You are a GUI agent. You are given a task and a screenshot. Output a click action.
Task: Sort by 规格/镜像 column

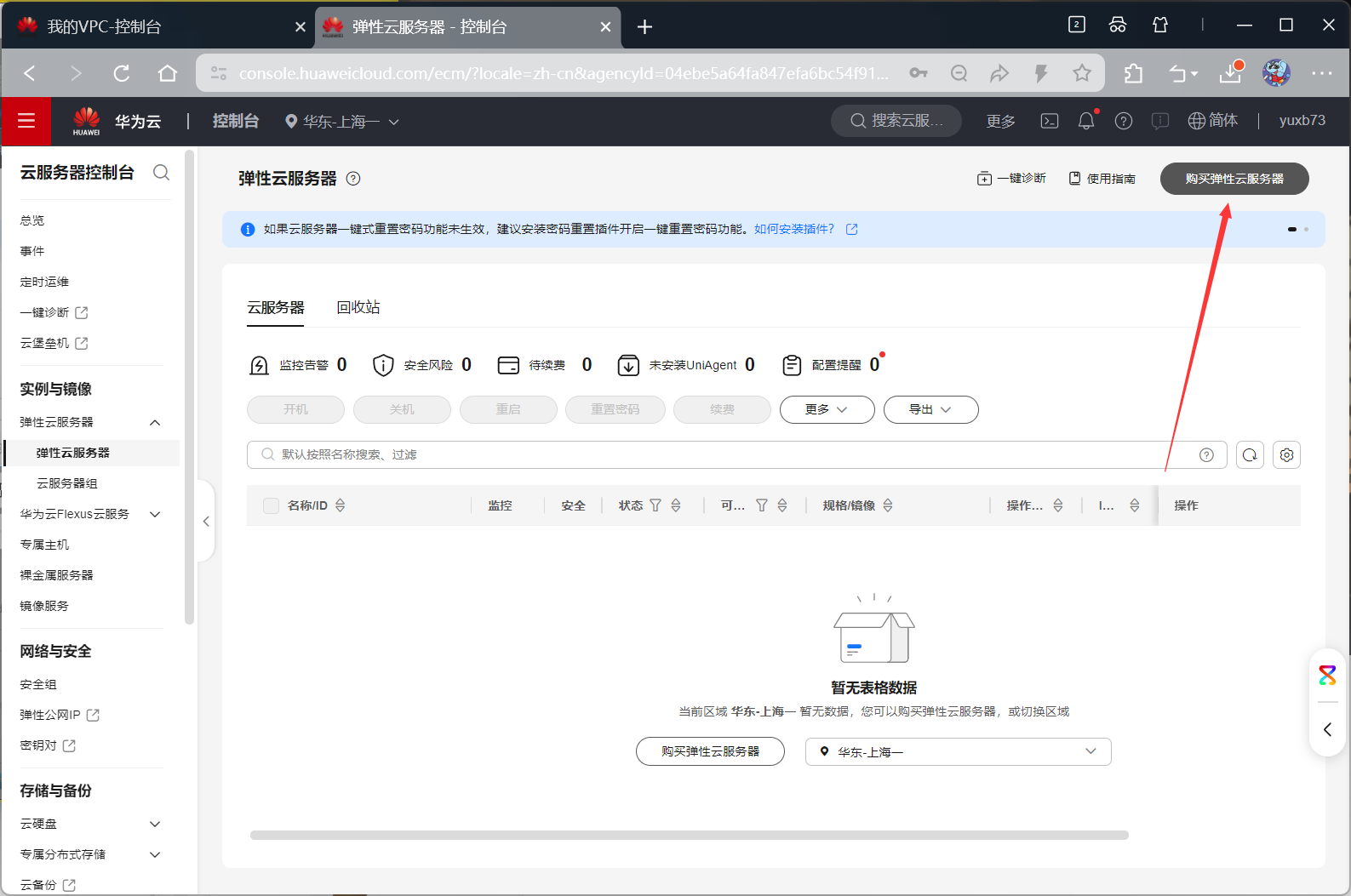tap(888, 505)
